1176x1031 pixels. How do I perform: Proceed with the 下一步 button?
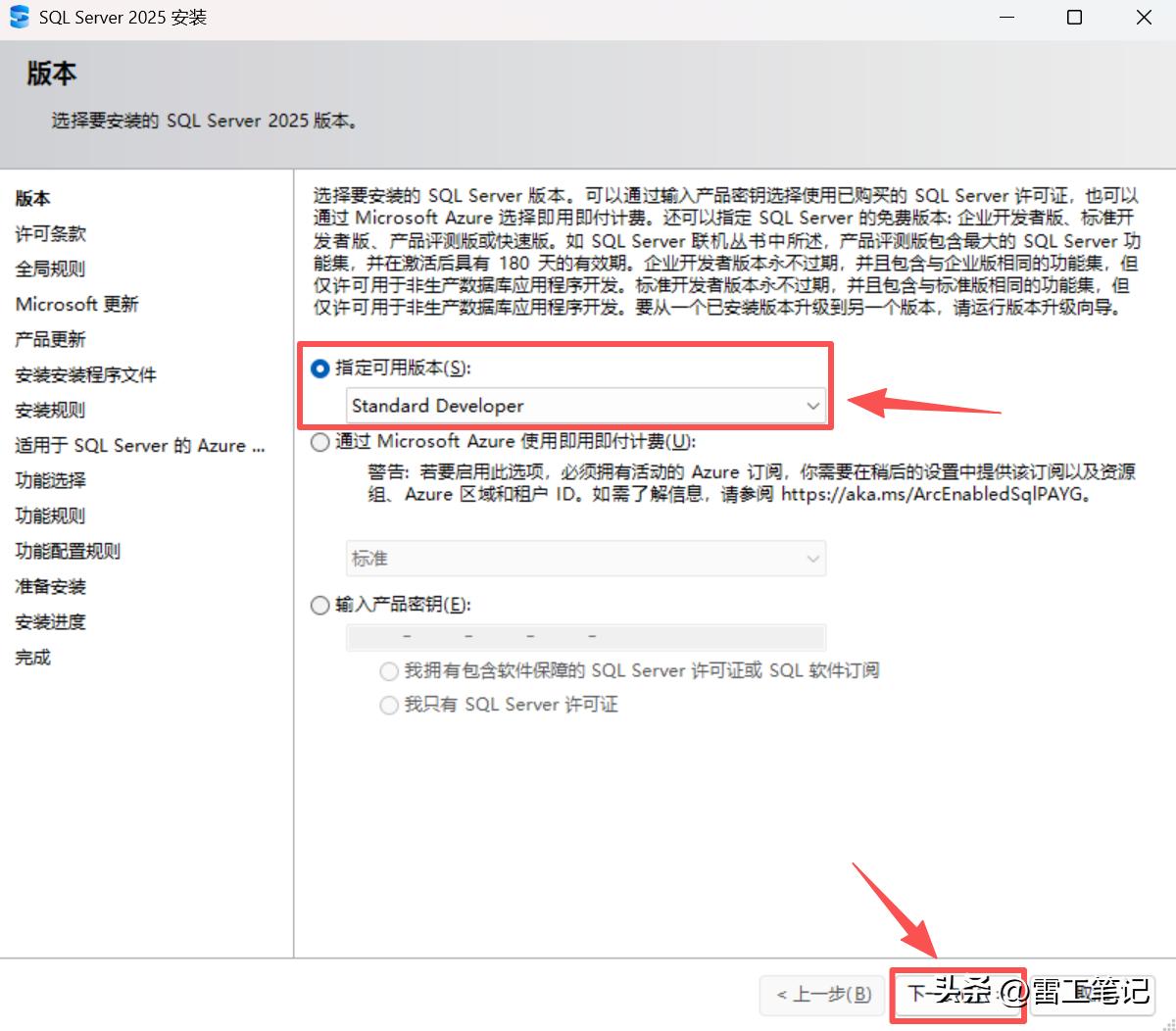[x=957, y=995]
